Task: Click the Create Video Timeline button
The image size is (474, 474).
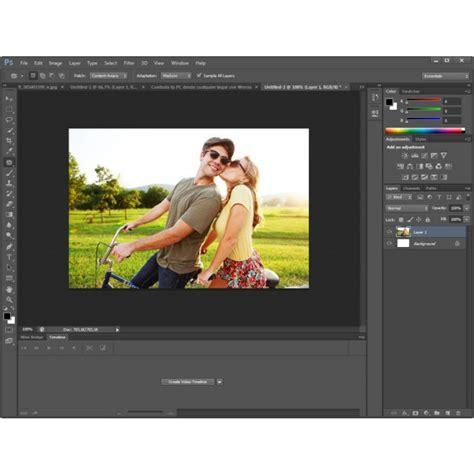Action: coord(188,382)
